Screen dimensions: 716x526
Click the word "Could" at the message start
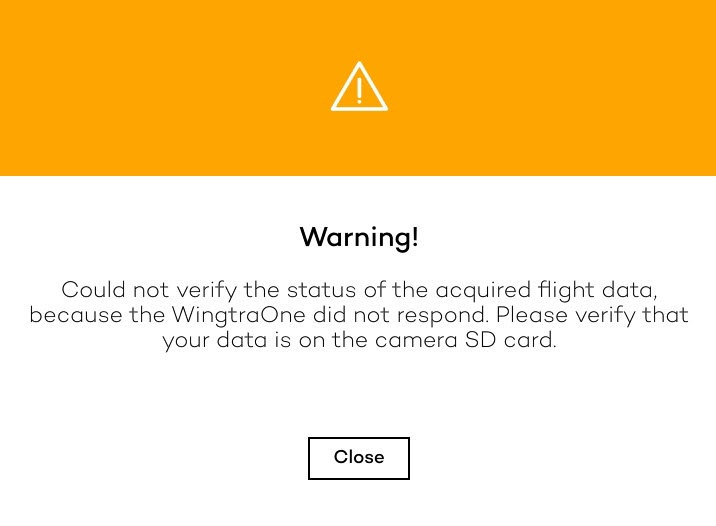(x=93, y=290)
